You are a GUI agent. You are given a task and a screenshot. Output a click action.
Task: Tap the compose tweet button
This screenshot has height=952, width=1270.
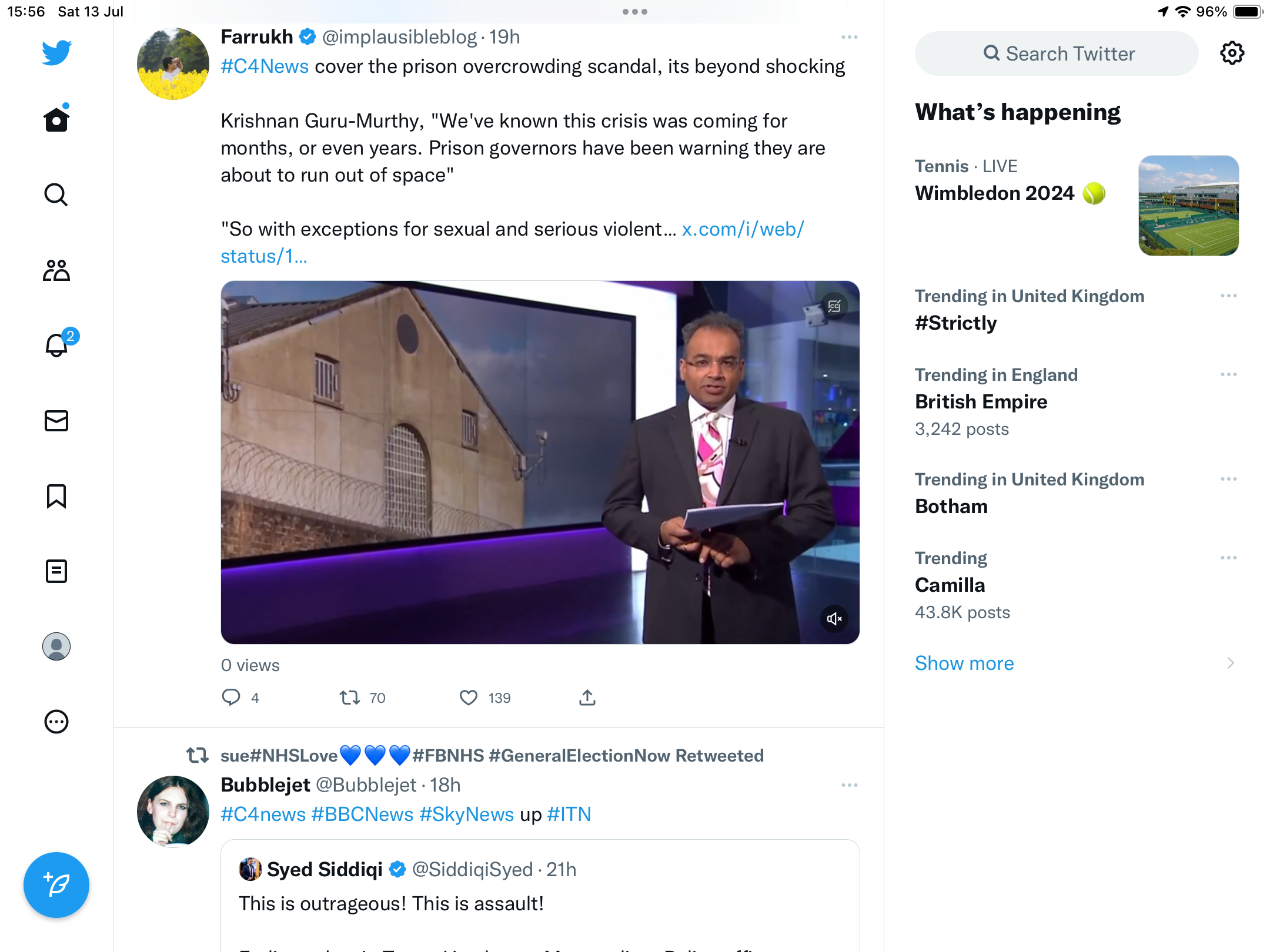coord(56,884)
